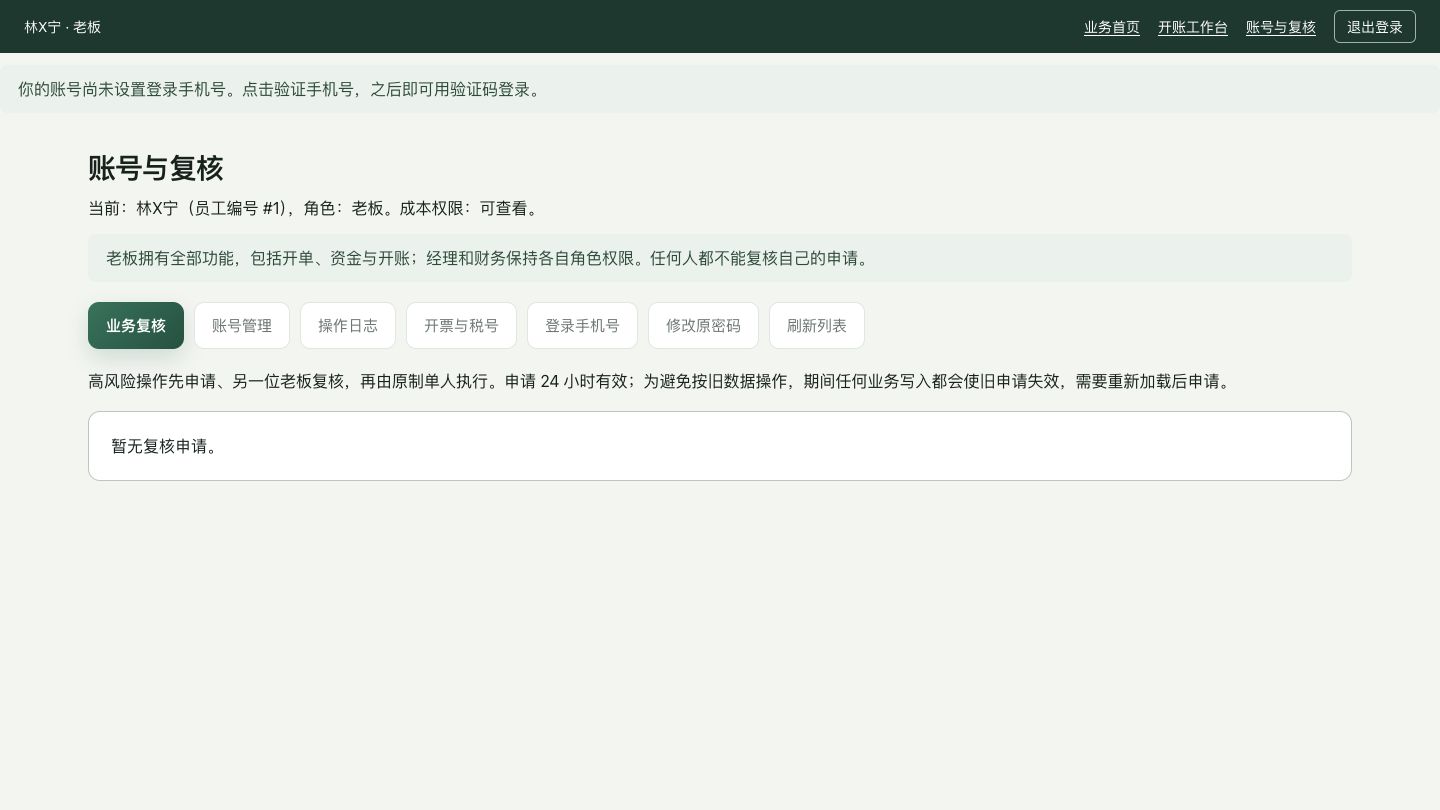Click the 账号与复核 page heading
Viewport: 1440px width, 810px height.
coord(156,168)
